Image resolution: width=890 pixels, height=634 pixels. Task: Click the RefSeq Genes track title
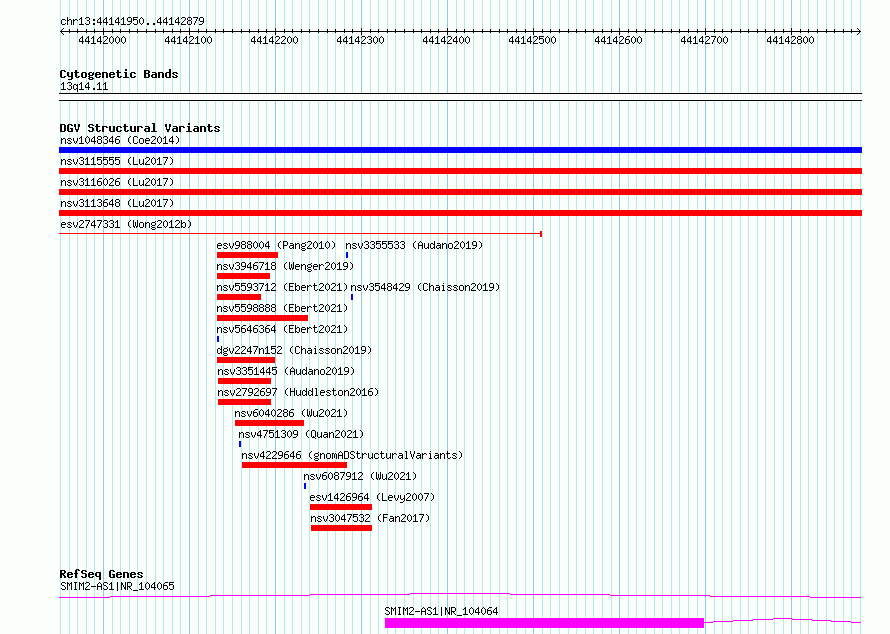coord(101,574)
